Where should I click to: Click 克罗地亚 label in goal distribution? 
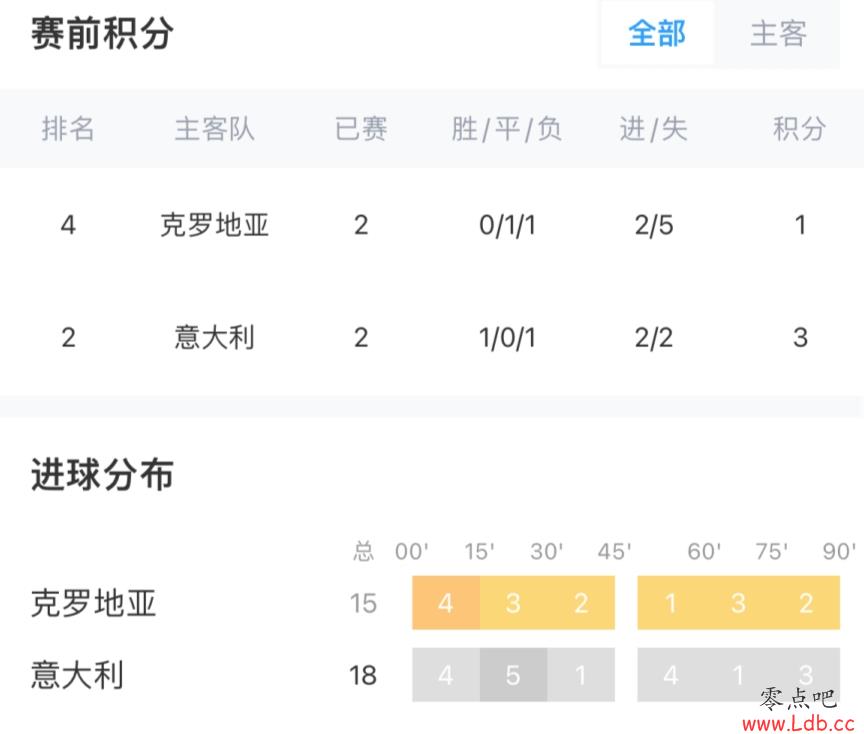(94, 603)
